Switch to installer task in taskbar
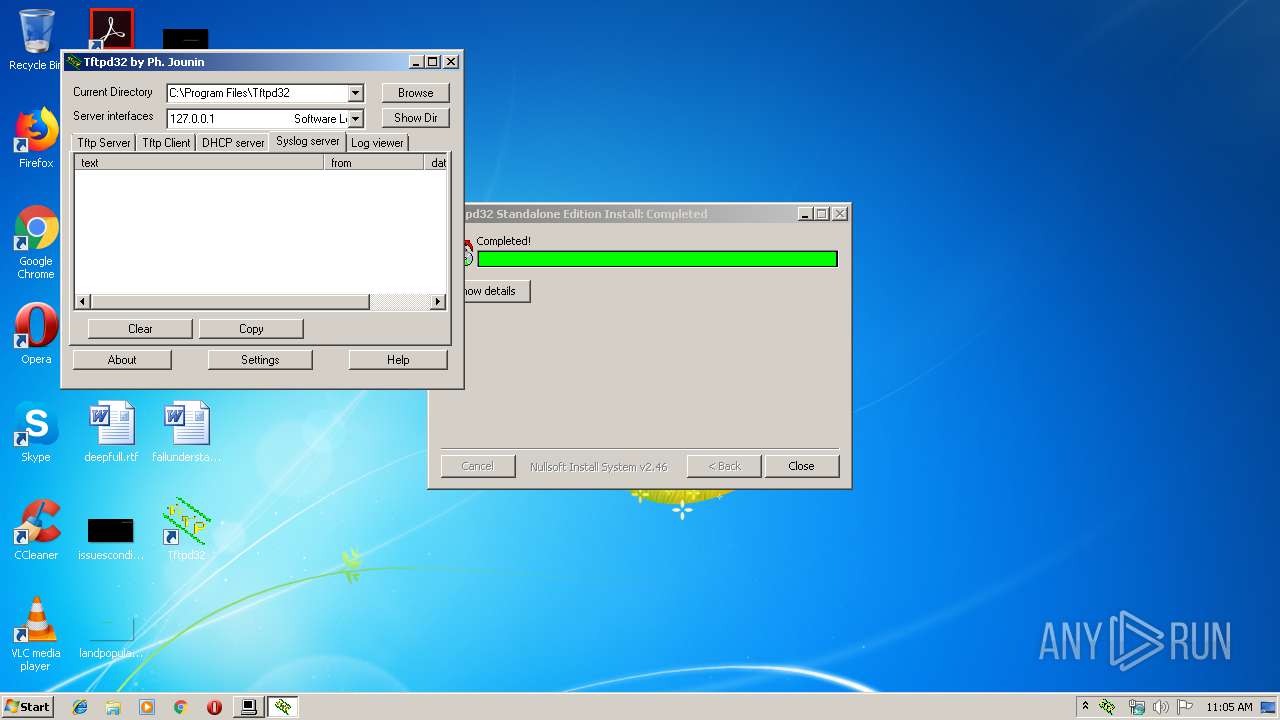The height and width of the screenshot is (720, 1280). click(x=248, y=707)
